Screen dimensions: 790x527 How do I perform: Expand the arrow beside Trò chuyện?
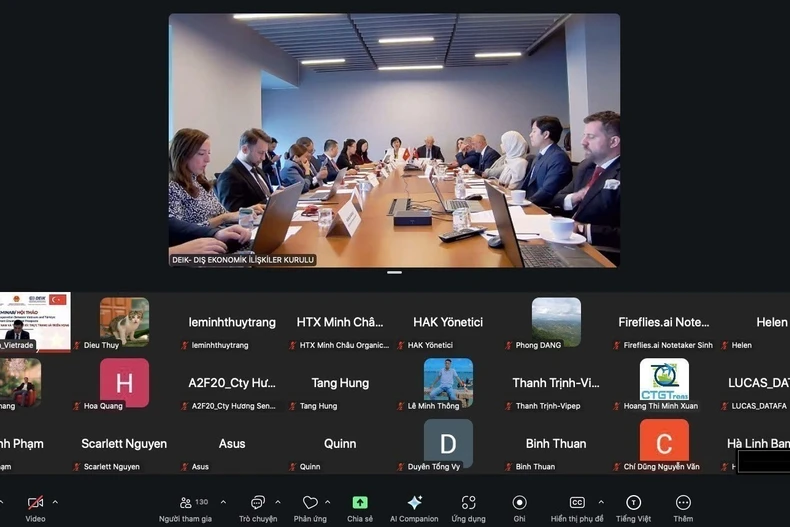click(278, 502)
